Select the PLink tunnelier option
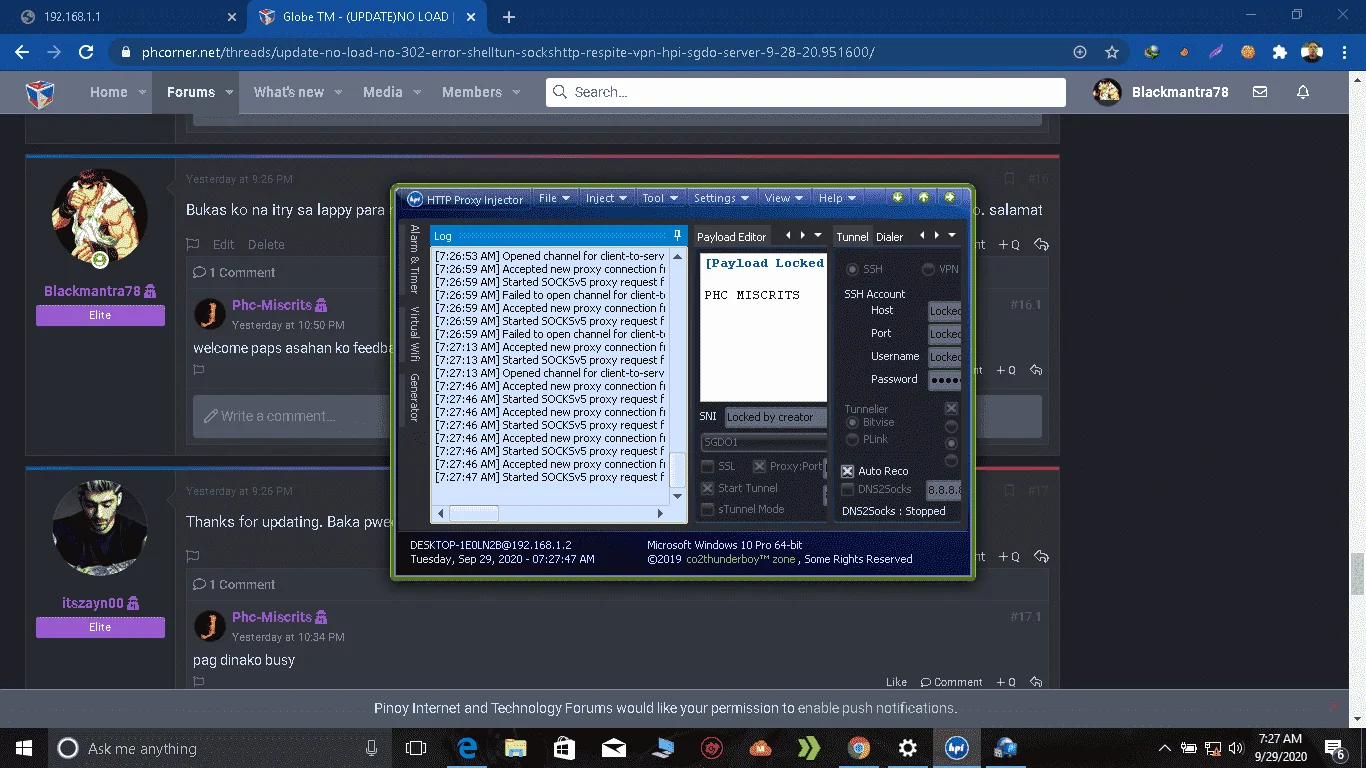Viewport: 1366px width, 768px height. (x=853, y=439)
